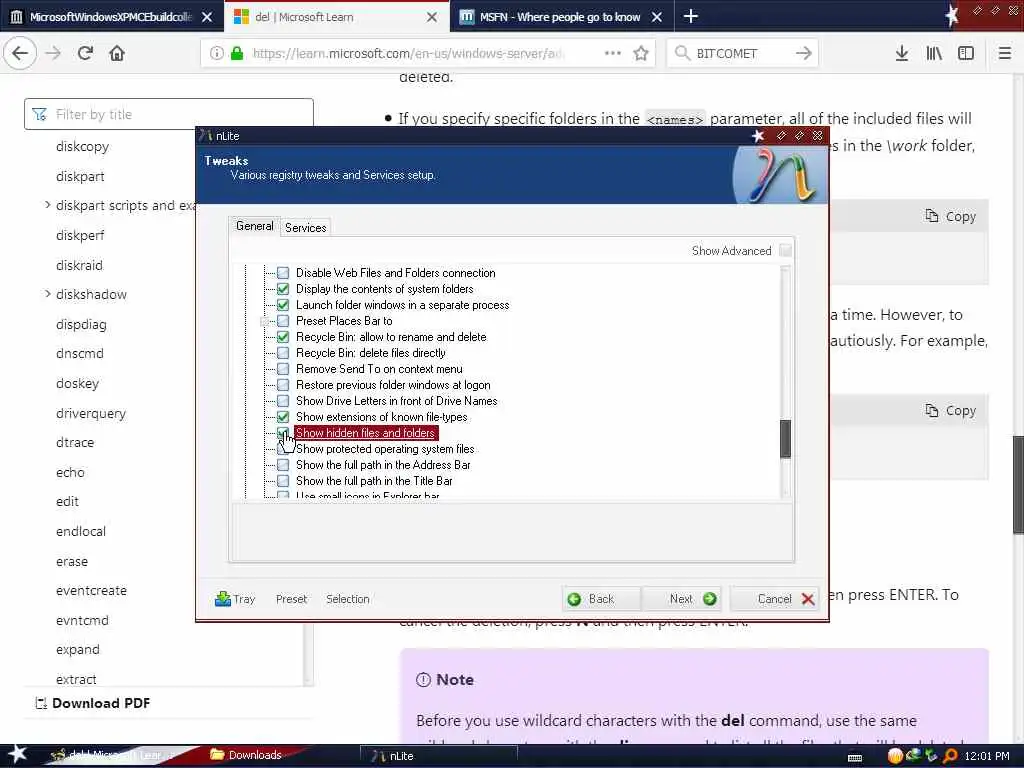Enable the Show Advanced checkbox

coord(785,251)
